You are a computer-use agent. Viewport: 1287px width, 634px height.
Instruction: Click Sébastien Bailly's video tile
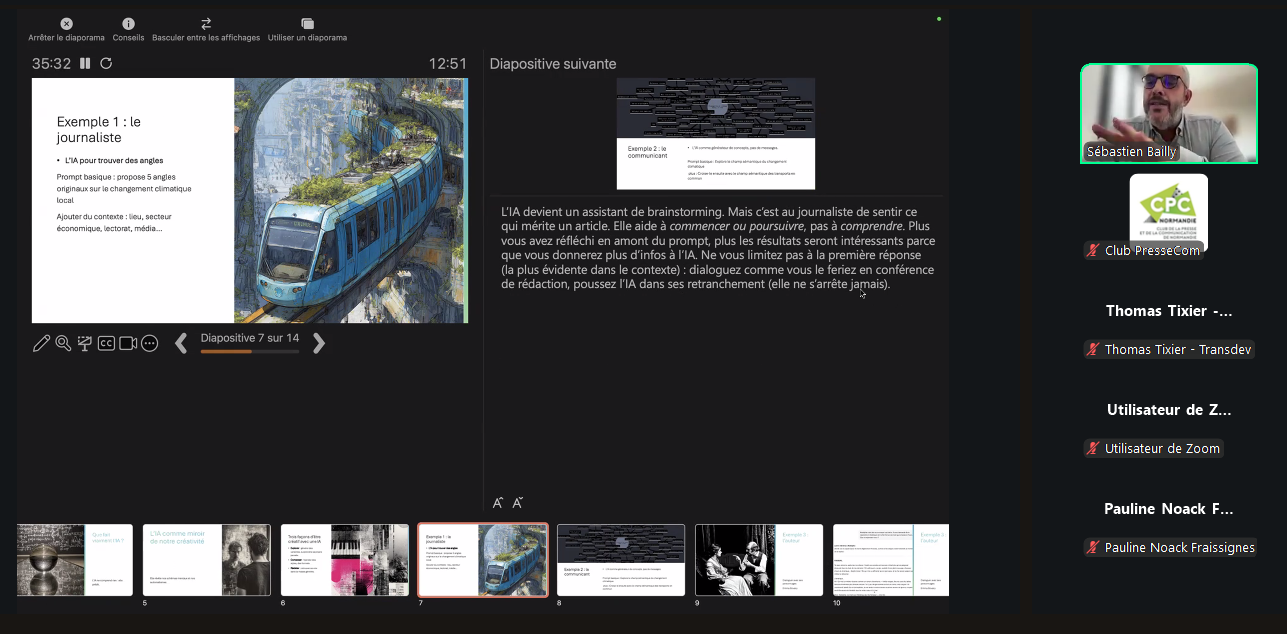pos(1168,113)
